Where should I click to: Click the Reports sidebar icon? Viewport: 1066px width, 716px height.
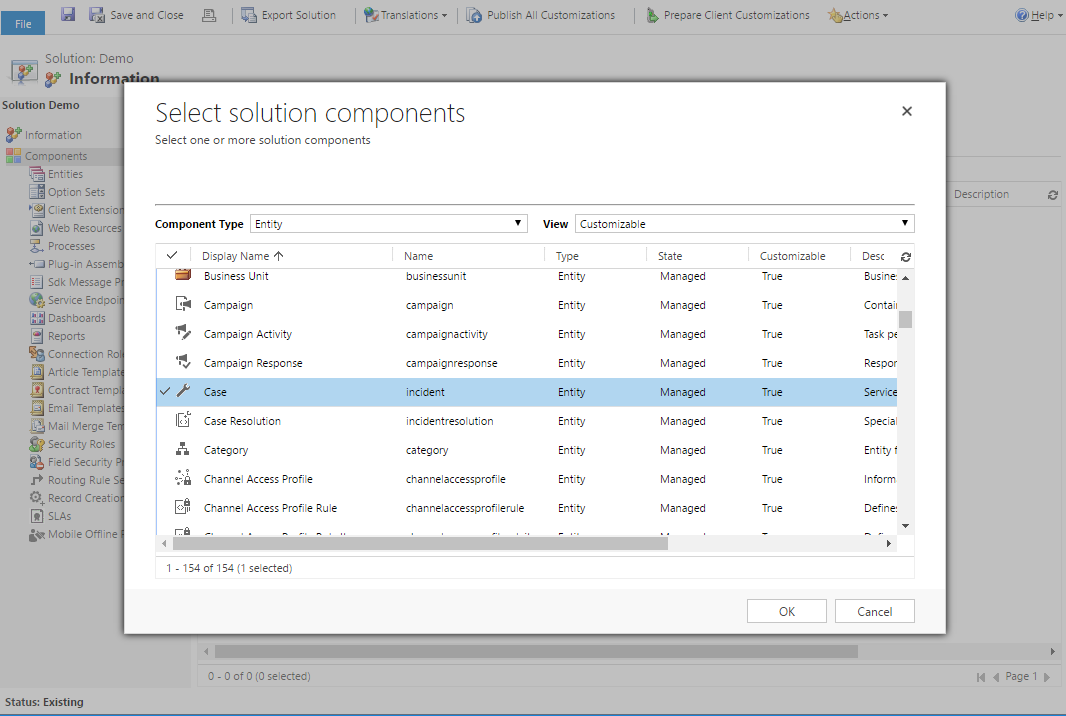(37, 336)
